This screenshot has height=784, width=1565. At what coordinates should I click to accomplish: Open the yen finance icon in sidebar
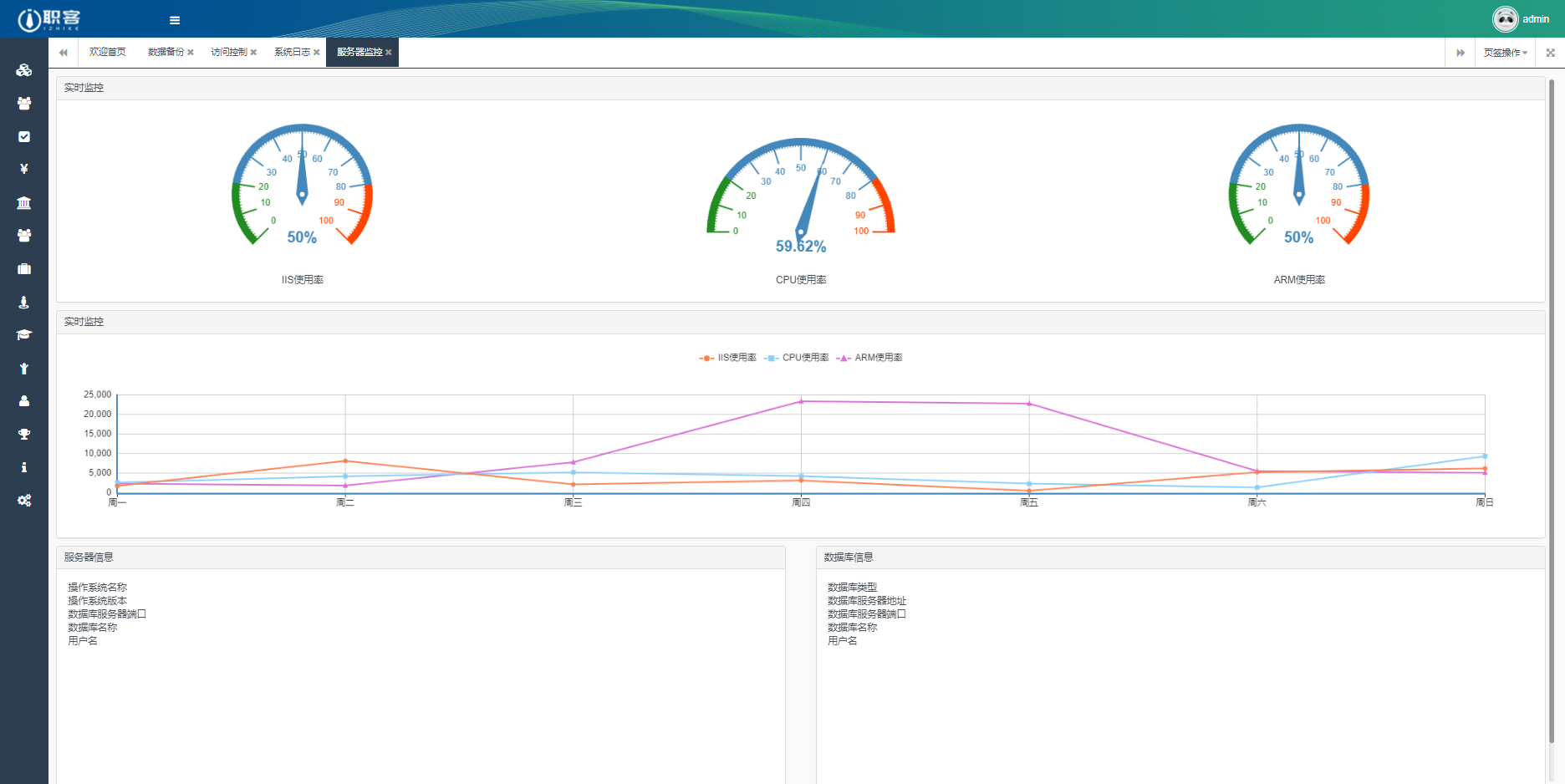click(x=23, y=169)
